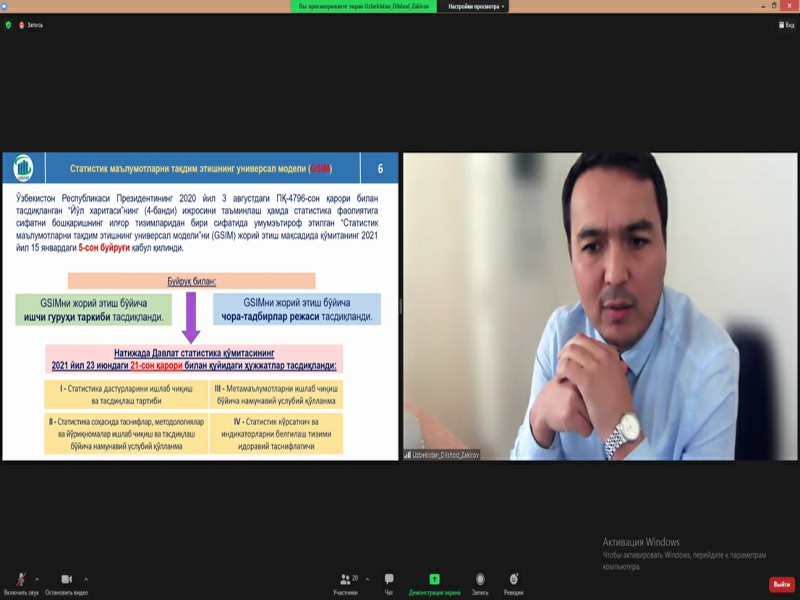This screenshot has width=800, height=600.
Task: Leave meeting with red Выйти button
Action: [781, 584]
